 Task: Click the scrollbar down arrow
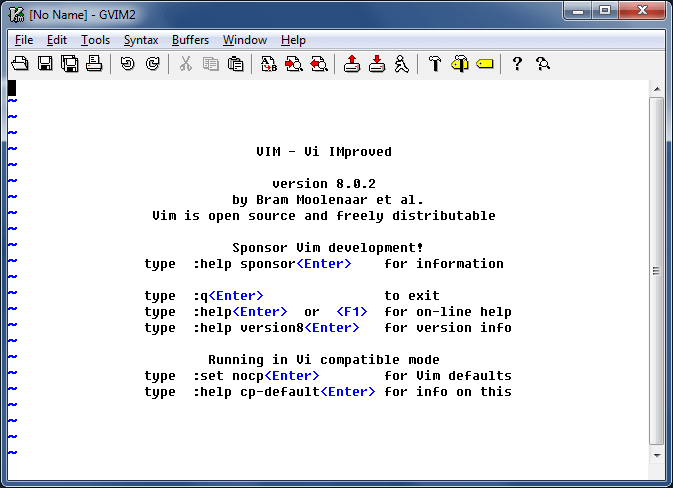click(657, 455)
